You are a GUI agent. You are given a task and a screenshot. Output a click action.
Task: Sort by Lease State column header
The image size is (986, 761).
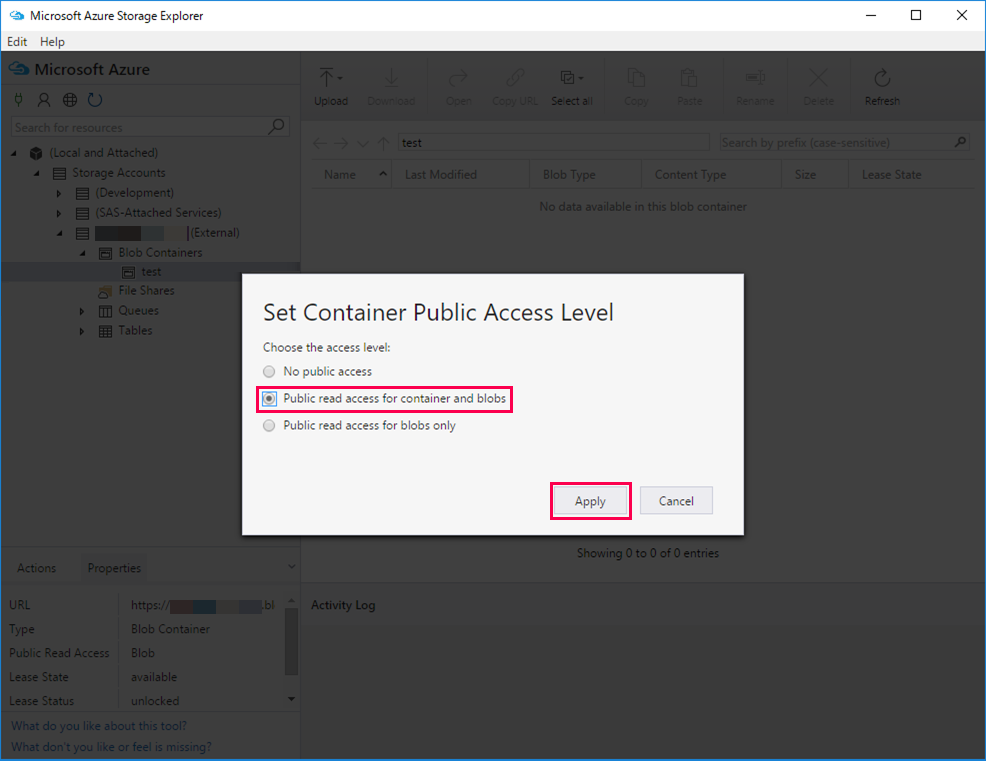pyautogui.click(x=911, y=174)
